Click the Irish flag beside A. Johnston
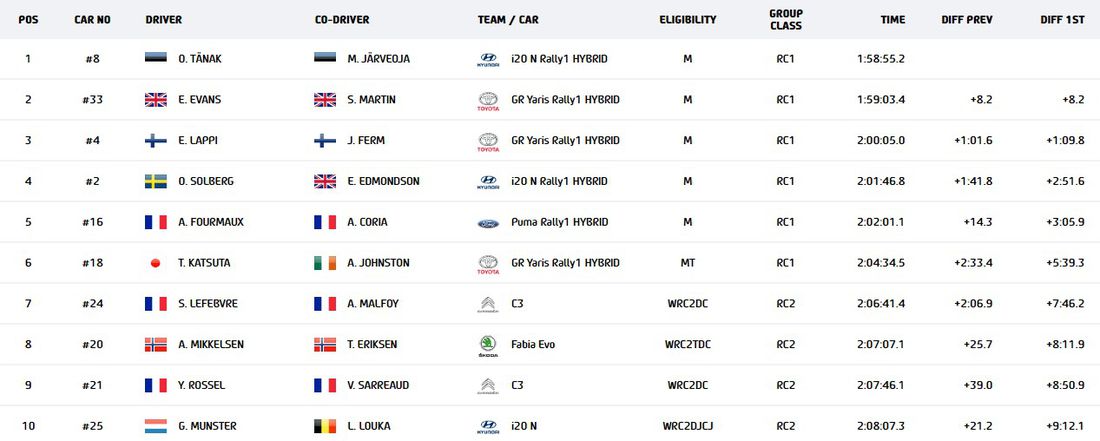This screenshot has height=441, width=1100. pyautogui.click(x=325, y=263)
